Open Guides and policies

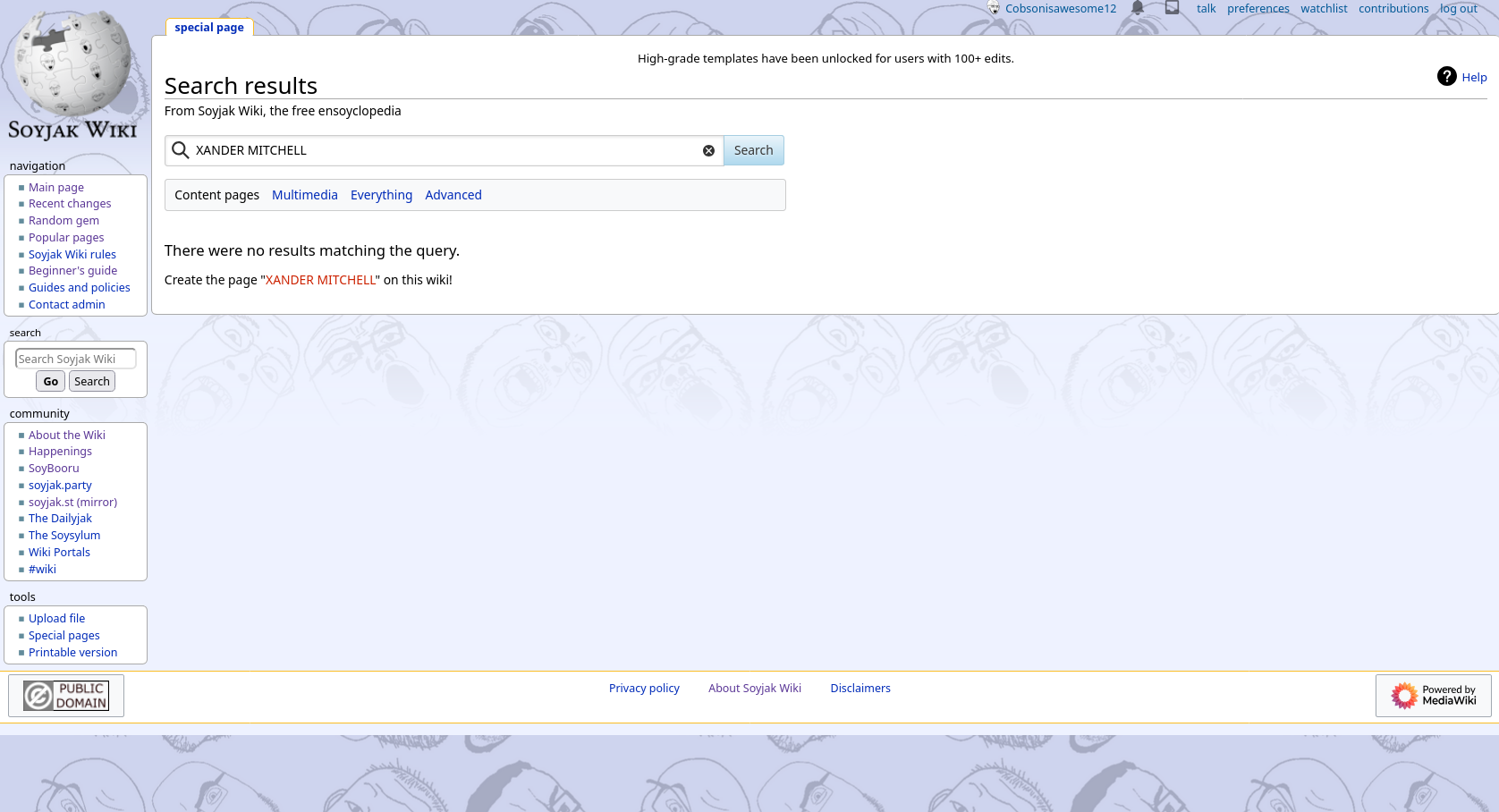pyautogui.click(x=80, y=288)
